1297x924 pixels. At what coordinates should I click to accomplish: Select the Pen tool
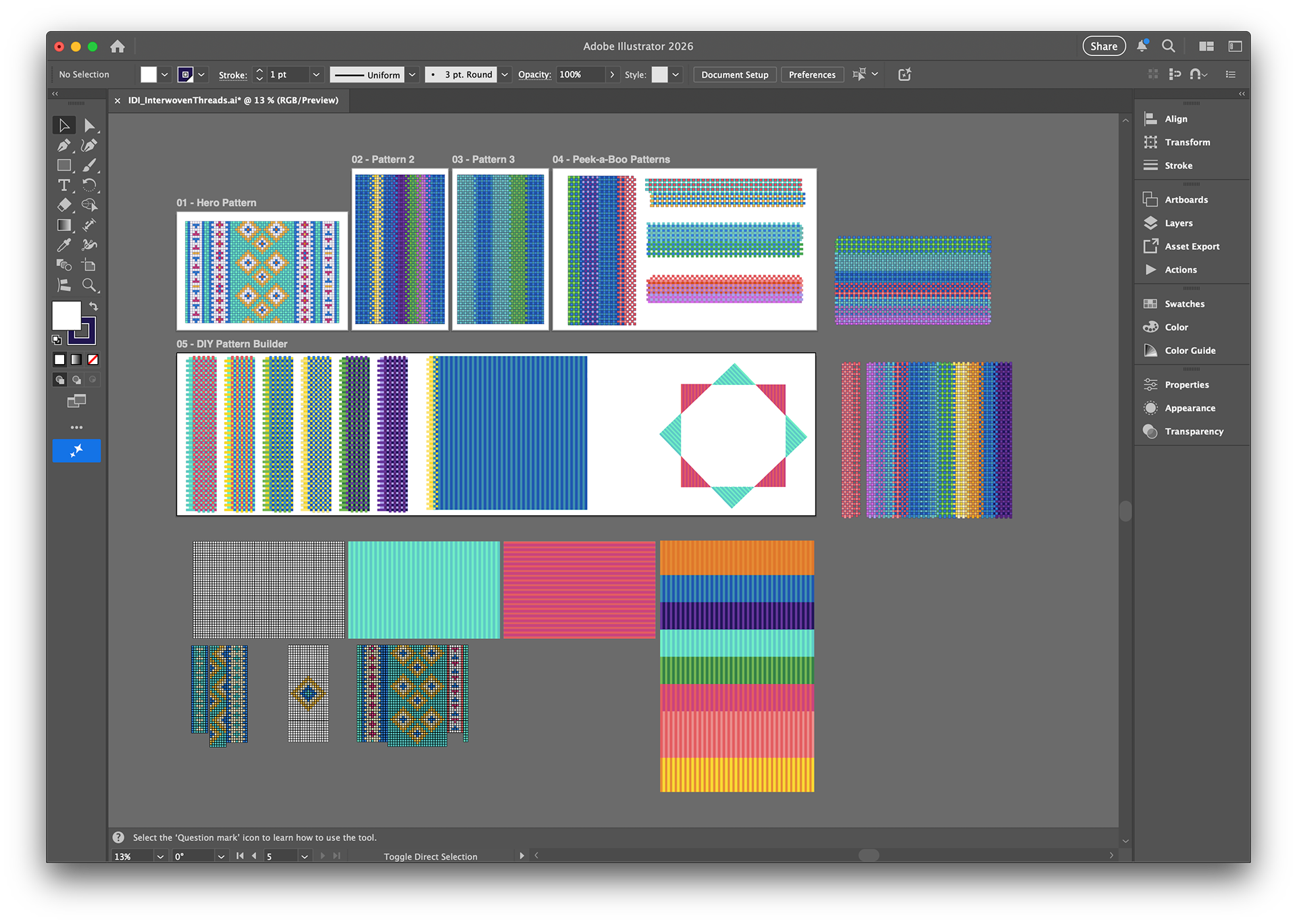point(63,145)
